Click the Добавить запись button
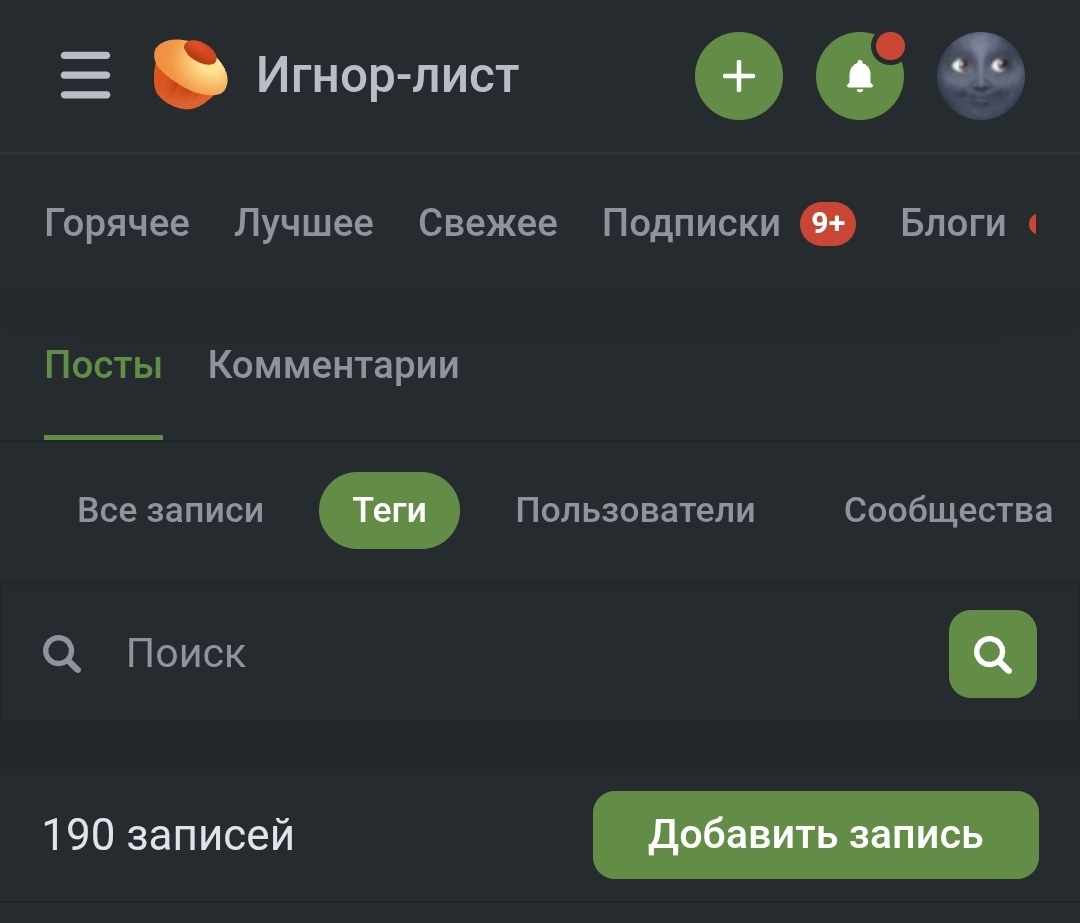1080x923 pixels. pyautogui.click(x=815, y=835)
